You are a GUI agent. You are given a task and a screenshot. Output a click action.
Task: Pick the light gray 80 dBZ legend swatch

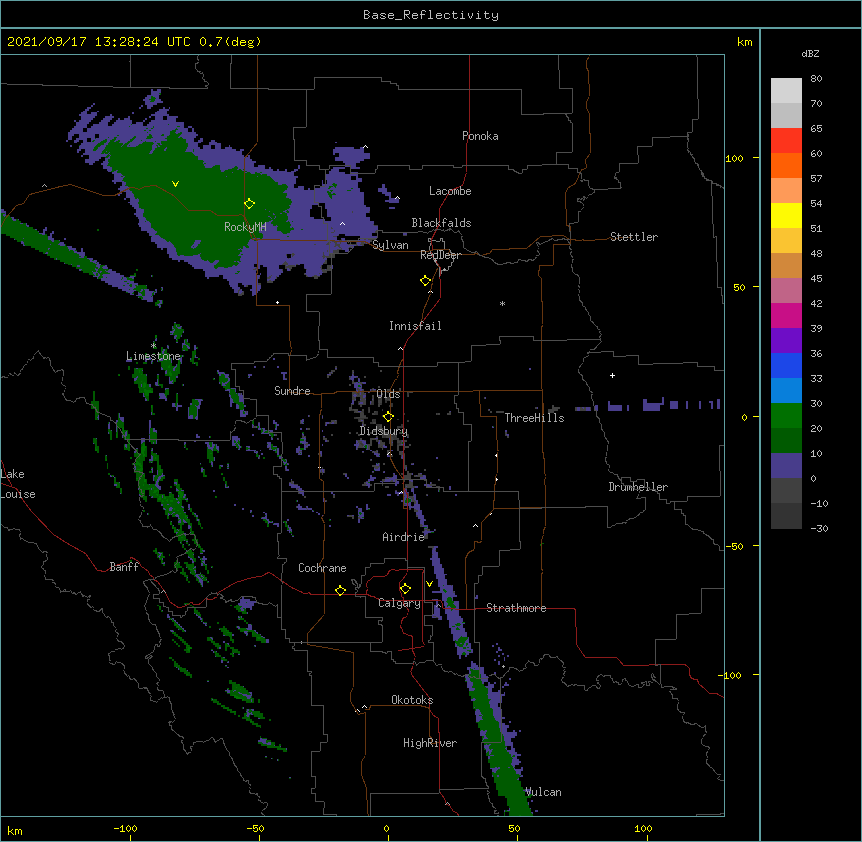click(786, 91)
